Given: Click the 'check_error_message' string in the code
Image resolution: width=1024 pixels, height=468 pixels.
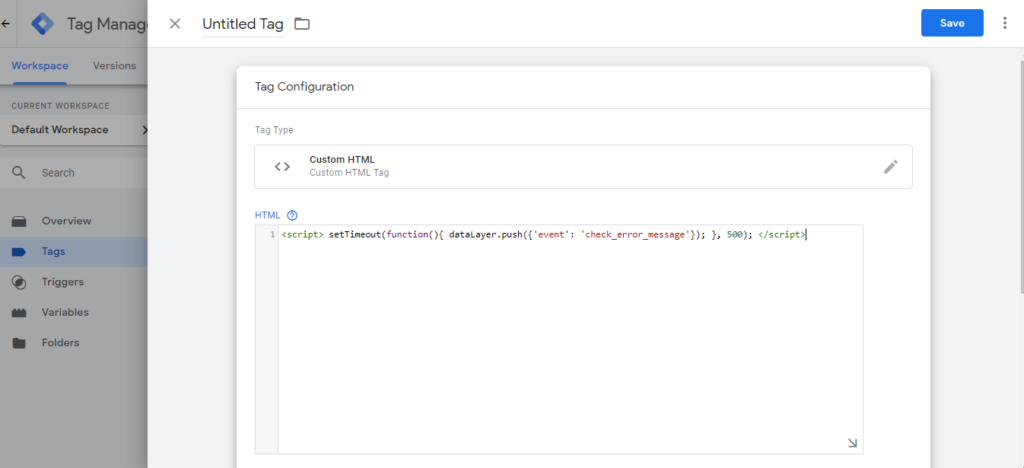Looking at the screenshot, I should 635,235.
